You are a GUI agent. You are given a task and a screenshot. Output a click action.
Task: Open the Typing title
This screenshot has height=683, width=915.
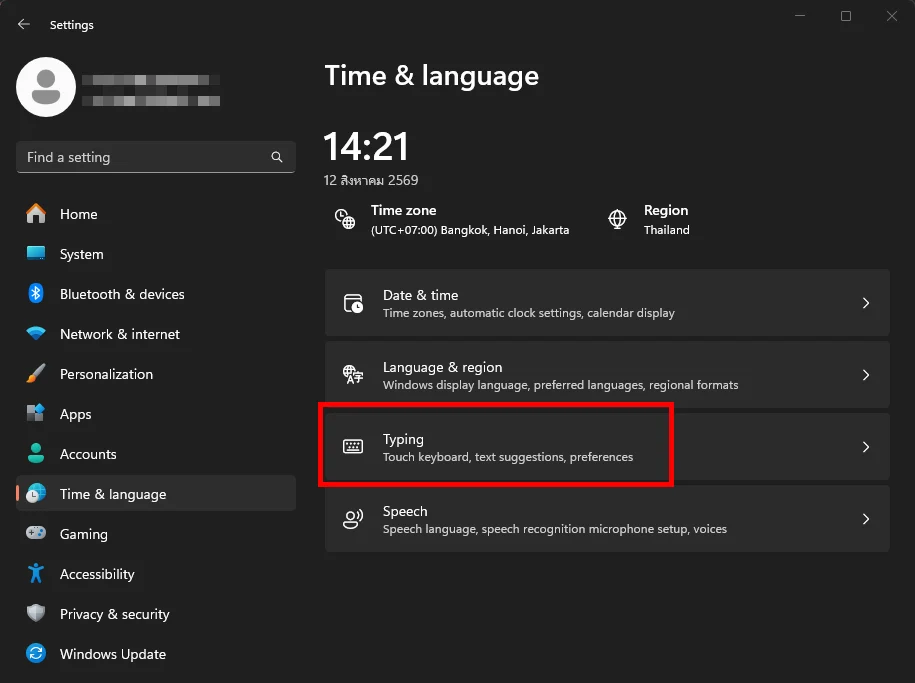pyautogui.click(x=403, y=440)
